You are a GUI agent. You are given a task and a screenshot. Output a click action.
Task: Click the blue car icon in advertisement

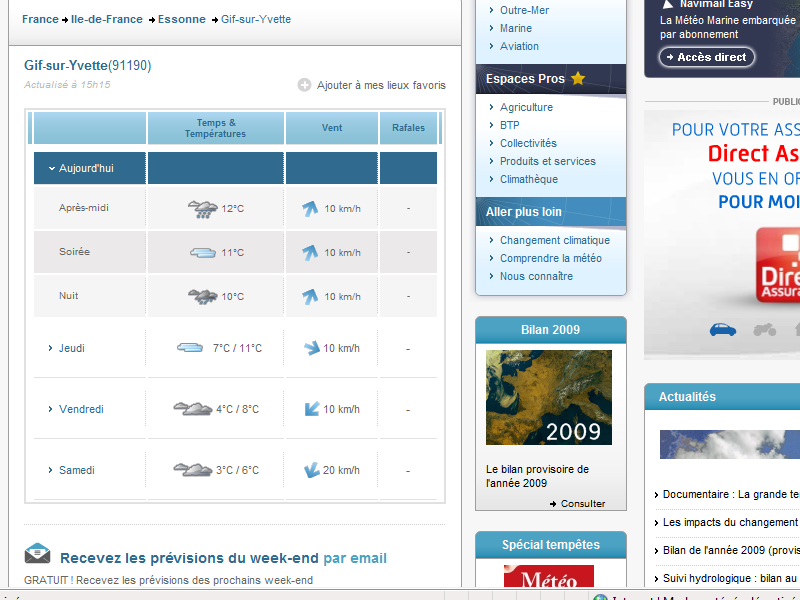[722, 329]
